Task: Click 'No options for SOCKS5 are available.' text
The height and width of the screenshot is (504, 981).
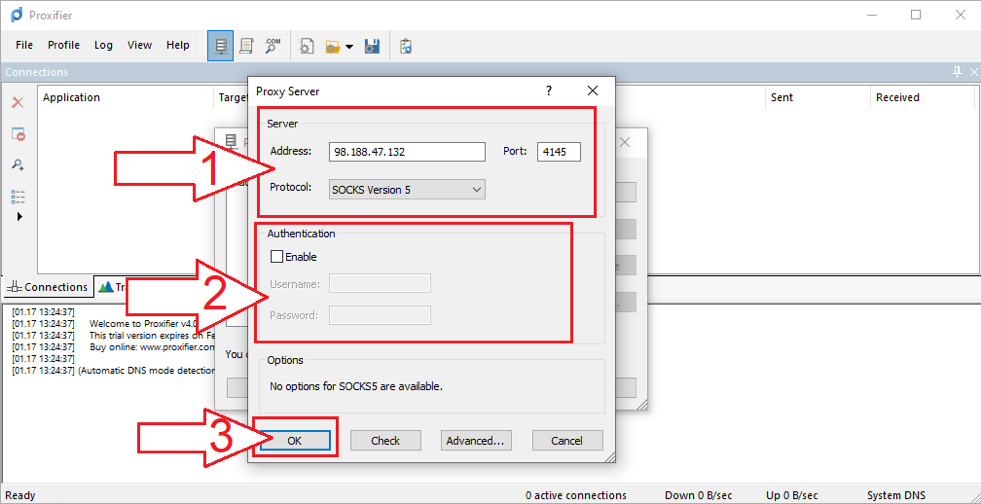Action: [356, 386]
